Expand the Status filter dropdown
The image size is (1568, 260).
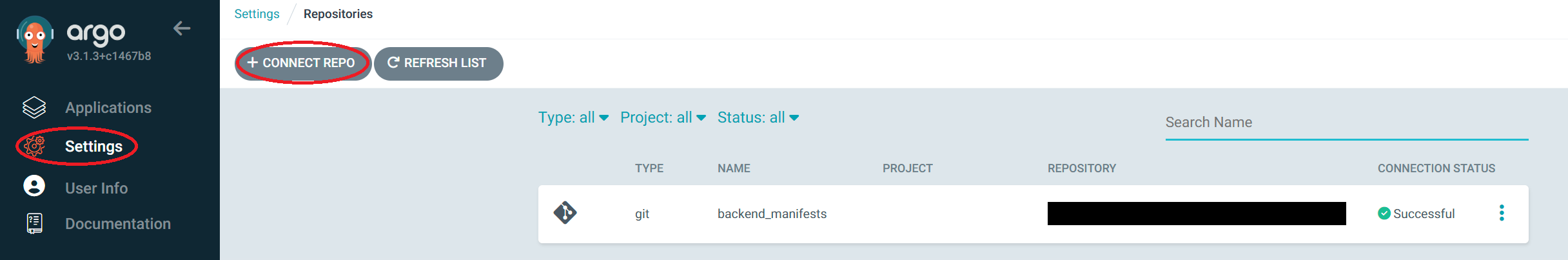[758, 117]
